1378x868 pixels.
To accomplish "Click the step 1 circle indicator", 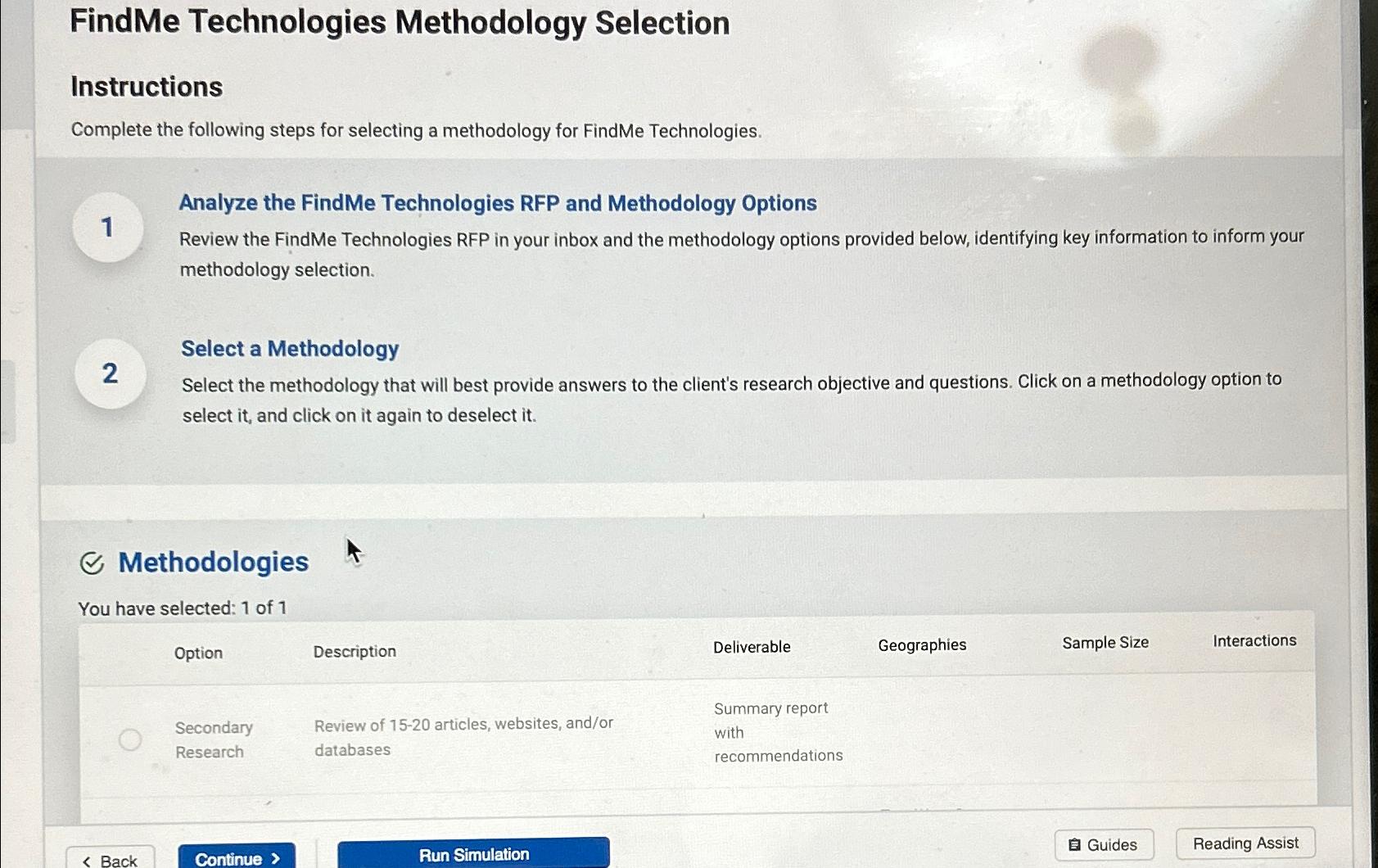I will (107, 228).
